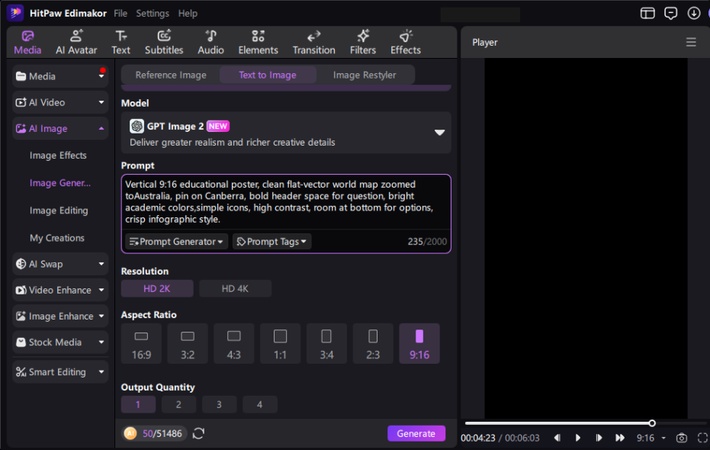Open the AI Avatar tool
The image size is (710, 450).
coord(76,42)
